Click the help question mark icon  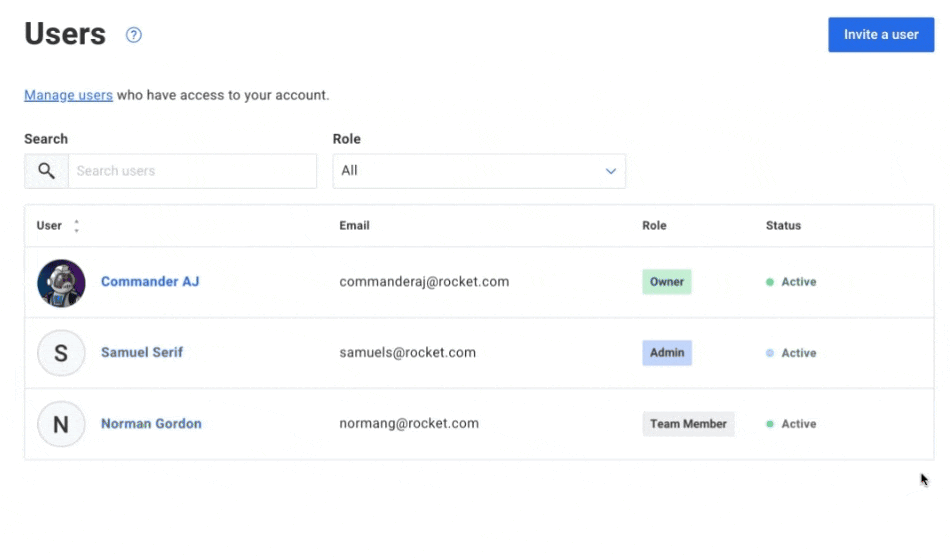tap(134, 35)
